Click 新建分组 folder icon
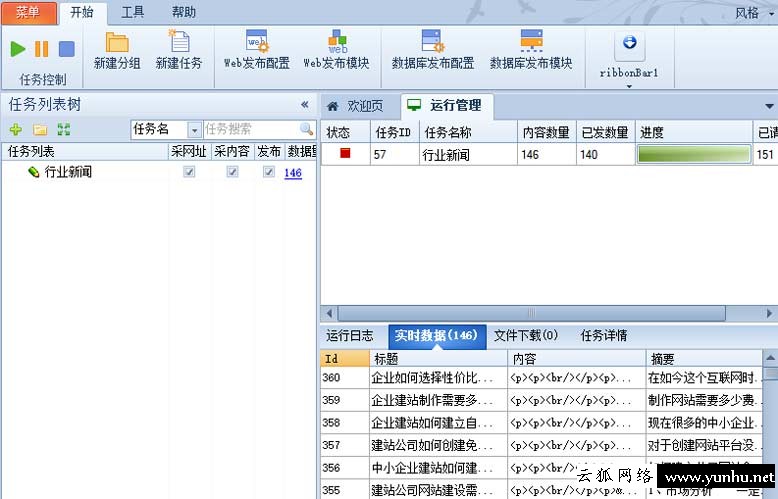 [117, 43]
